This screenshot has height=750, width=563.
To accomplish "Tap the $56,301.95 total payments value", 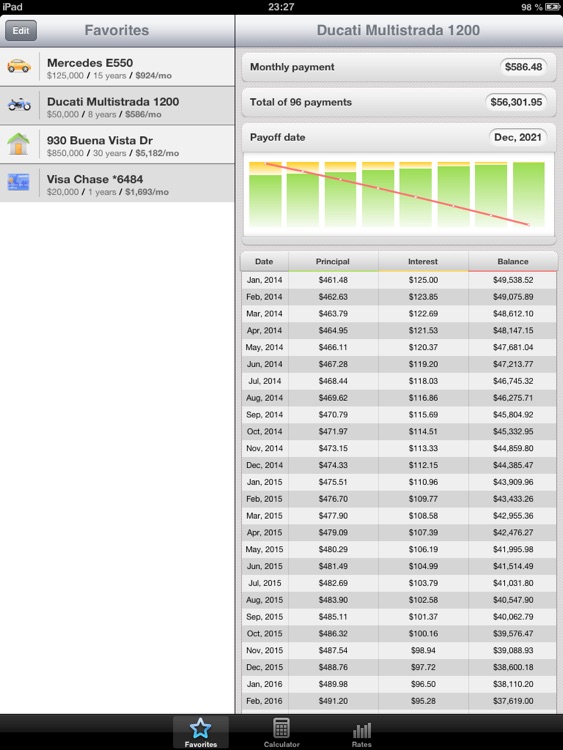I will [516, 102].
